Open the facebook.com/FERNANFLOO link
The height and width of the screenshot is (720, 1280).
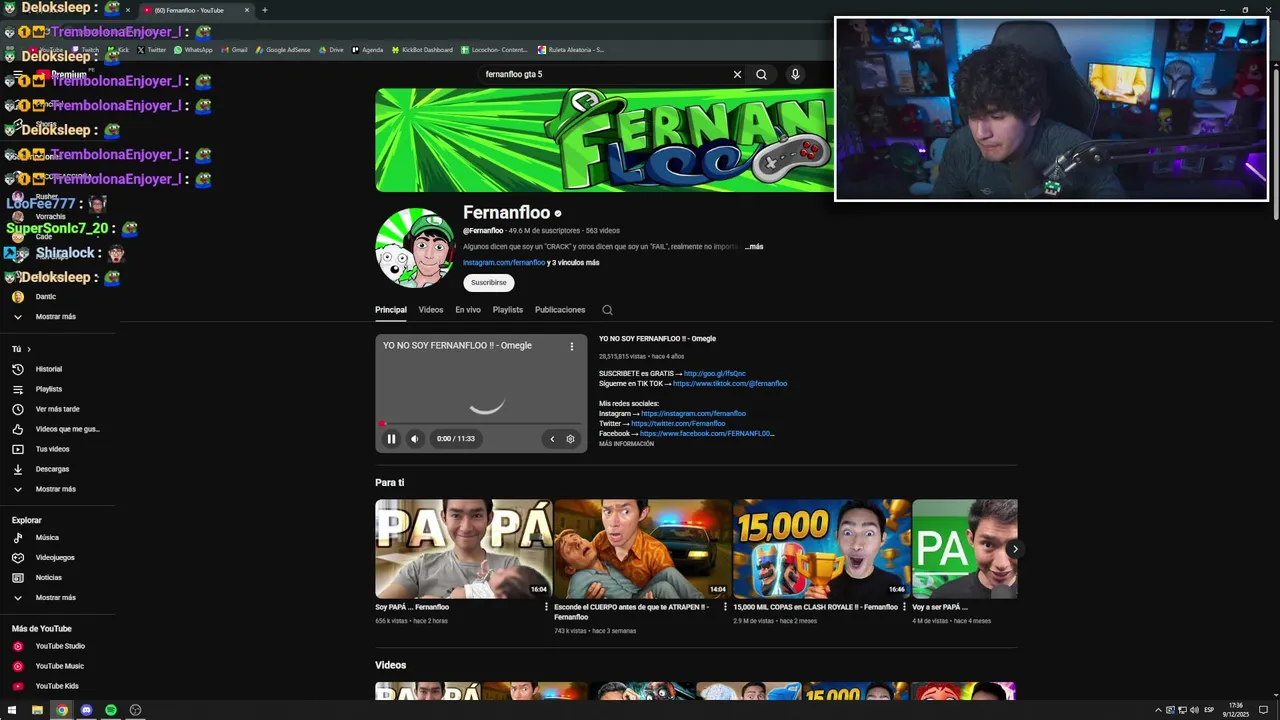pyautogui.click(x=707, y=434)
